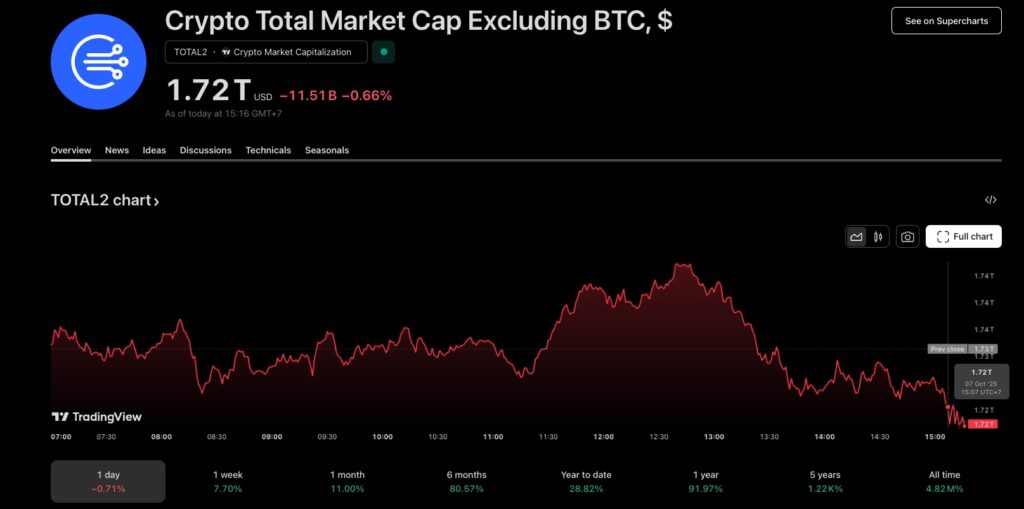Click the TOTAL2 blue circular logo
Screen dimensions: 1024x509
click(99, 59)
